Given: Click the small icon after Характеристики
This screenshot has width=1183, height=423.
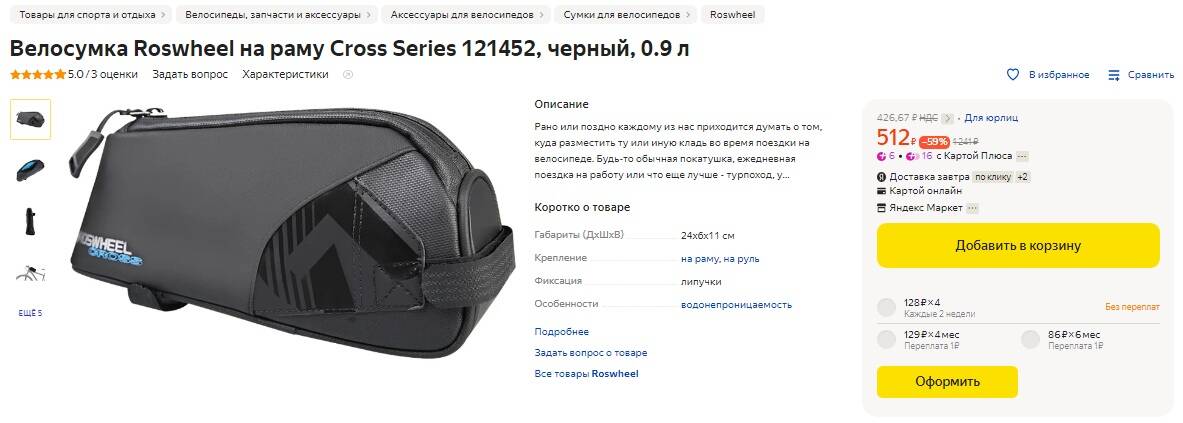Looking at the screenshot, I should [348, 75].
